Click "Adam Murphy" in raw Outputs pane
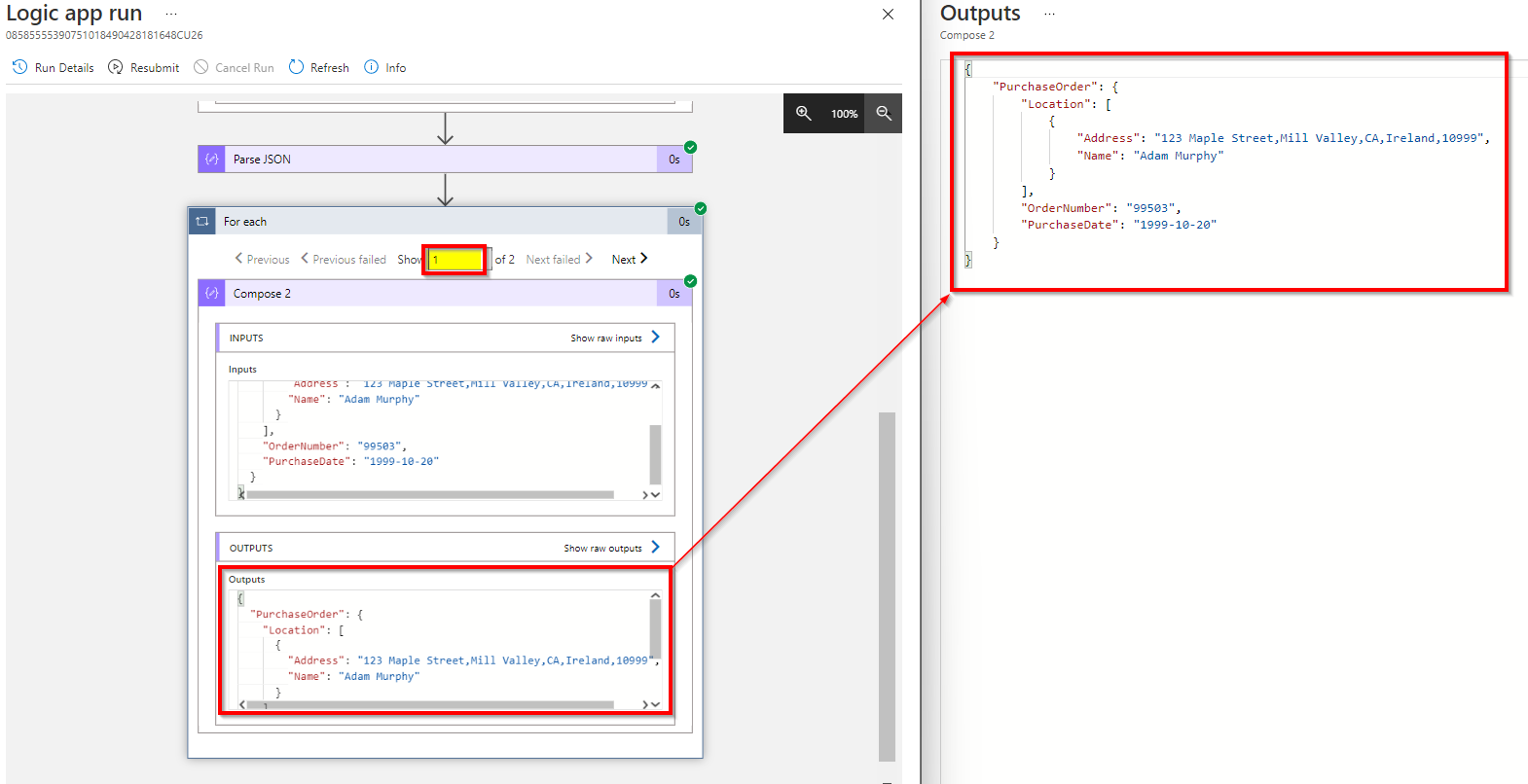This screenshot has width=1528, height=784. (x=1179, y=156)
